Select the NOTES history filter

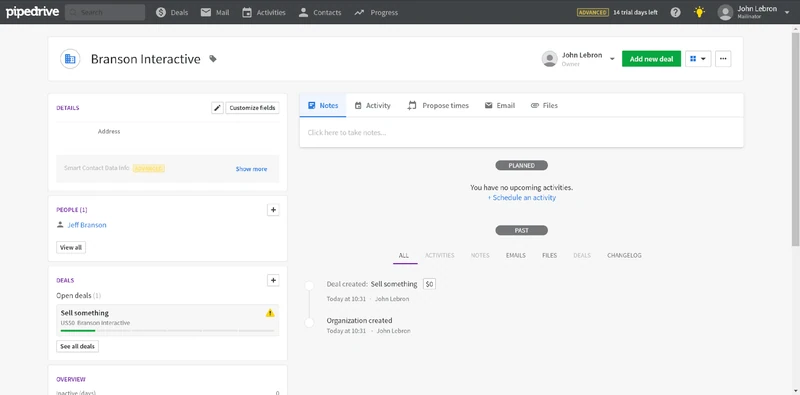pyautogui.click(x=480, y=255)
